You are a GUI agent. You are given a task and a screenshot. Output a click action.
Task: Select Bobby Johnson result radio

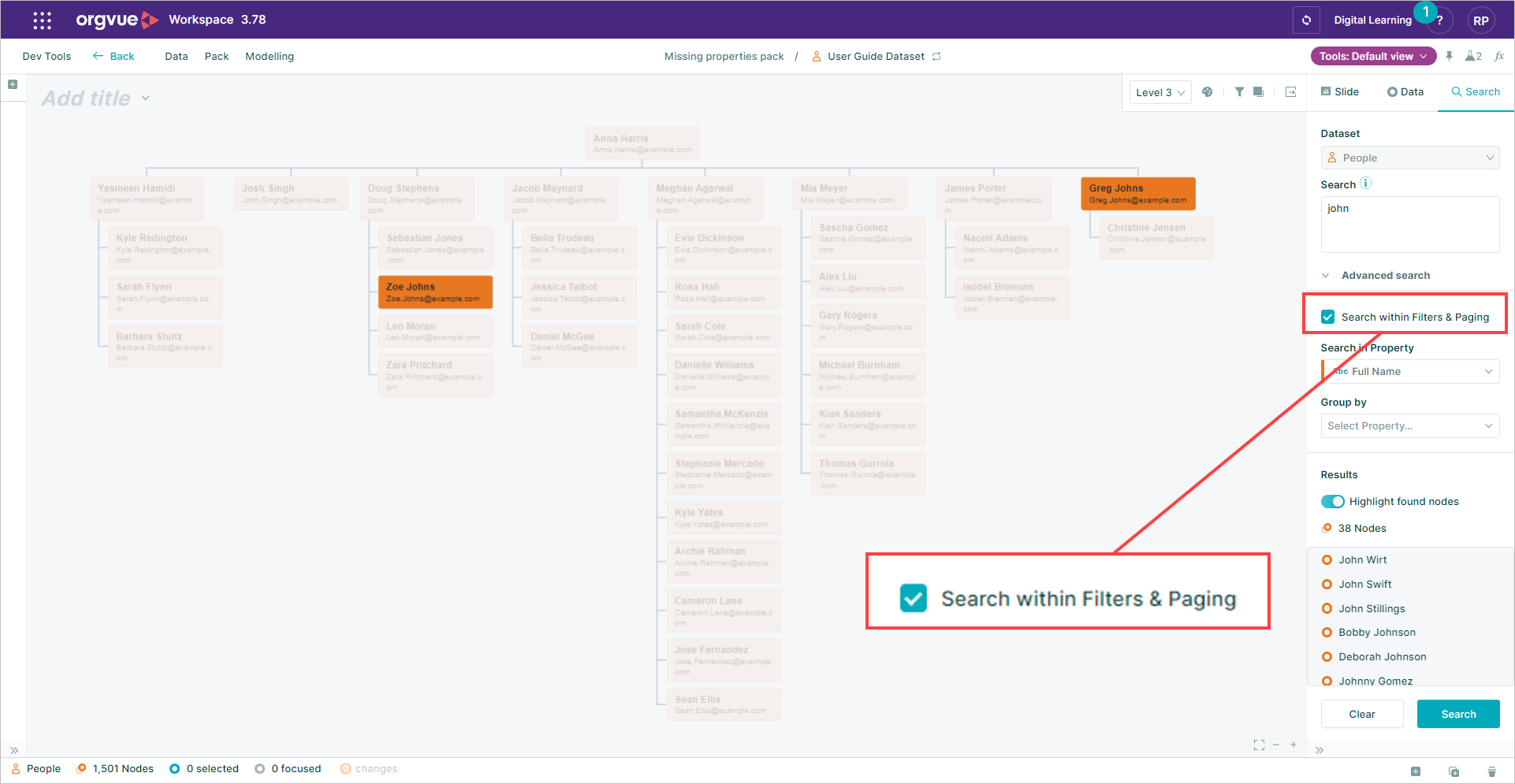coord(1327,632)
